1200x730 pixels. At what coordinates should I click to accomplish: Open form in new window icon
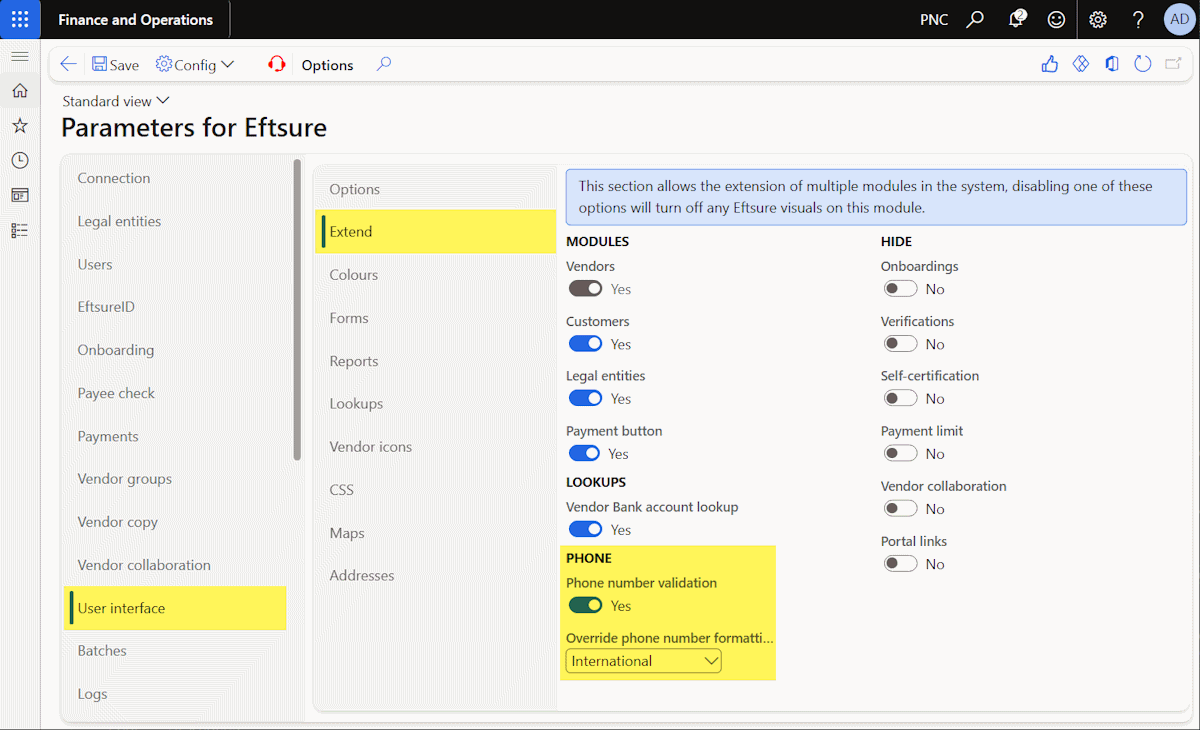pos(1173,64)
